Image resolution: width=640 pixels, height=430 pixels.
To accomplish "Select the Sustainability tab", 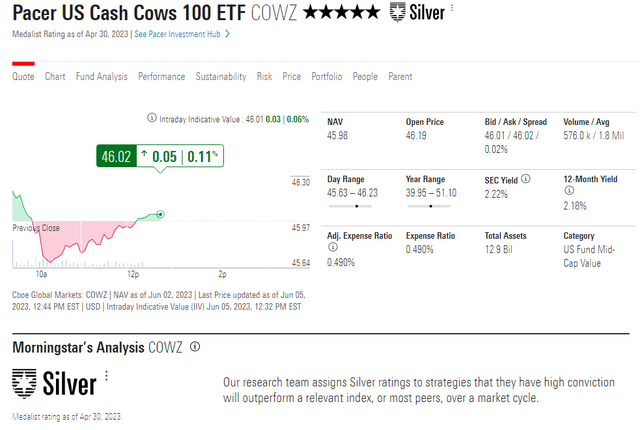I will click(221, 77).
